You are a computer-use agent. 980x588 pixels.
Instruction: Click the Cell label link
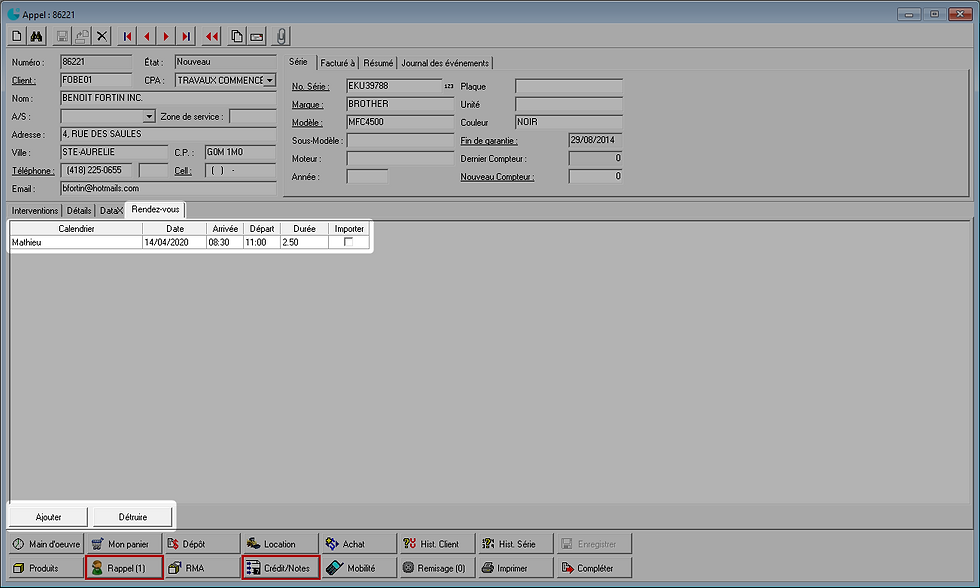pos(182,171)
